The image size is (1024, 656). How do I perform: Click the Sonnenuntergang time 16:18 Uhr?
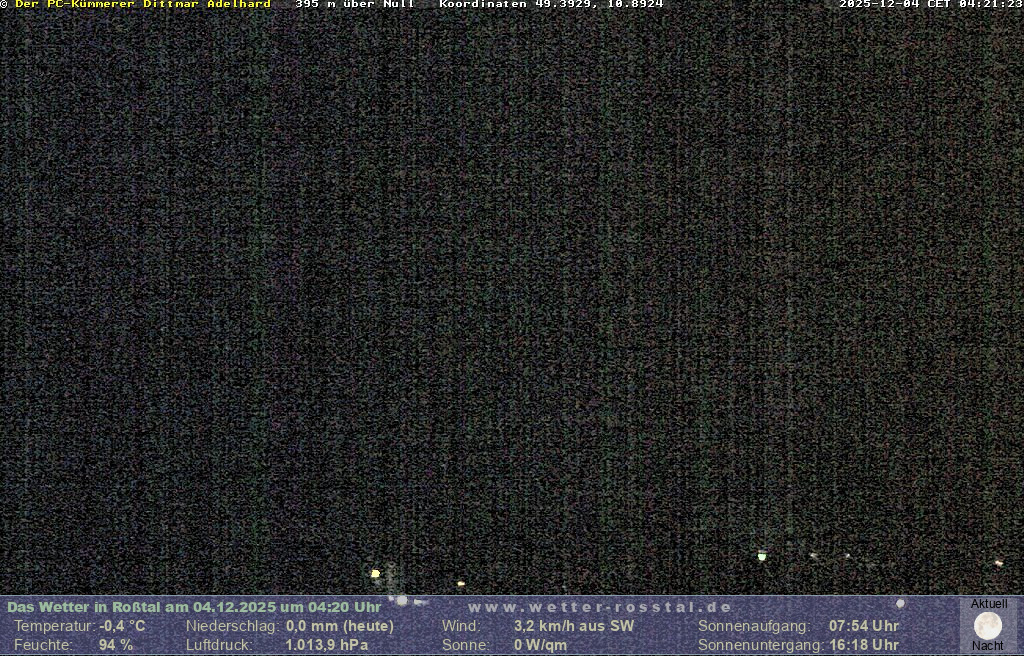(864, 645)
